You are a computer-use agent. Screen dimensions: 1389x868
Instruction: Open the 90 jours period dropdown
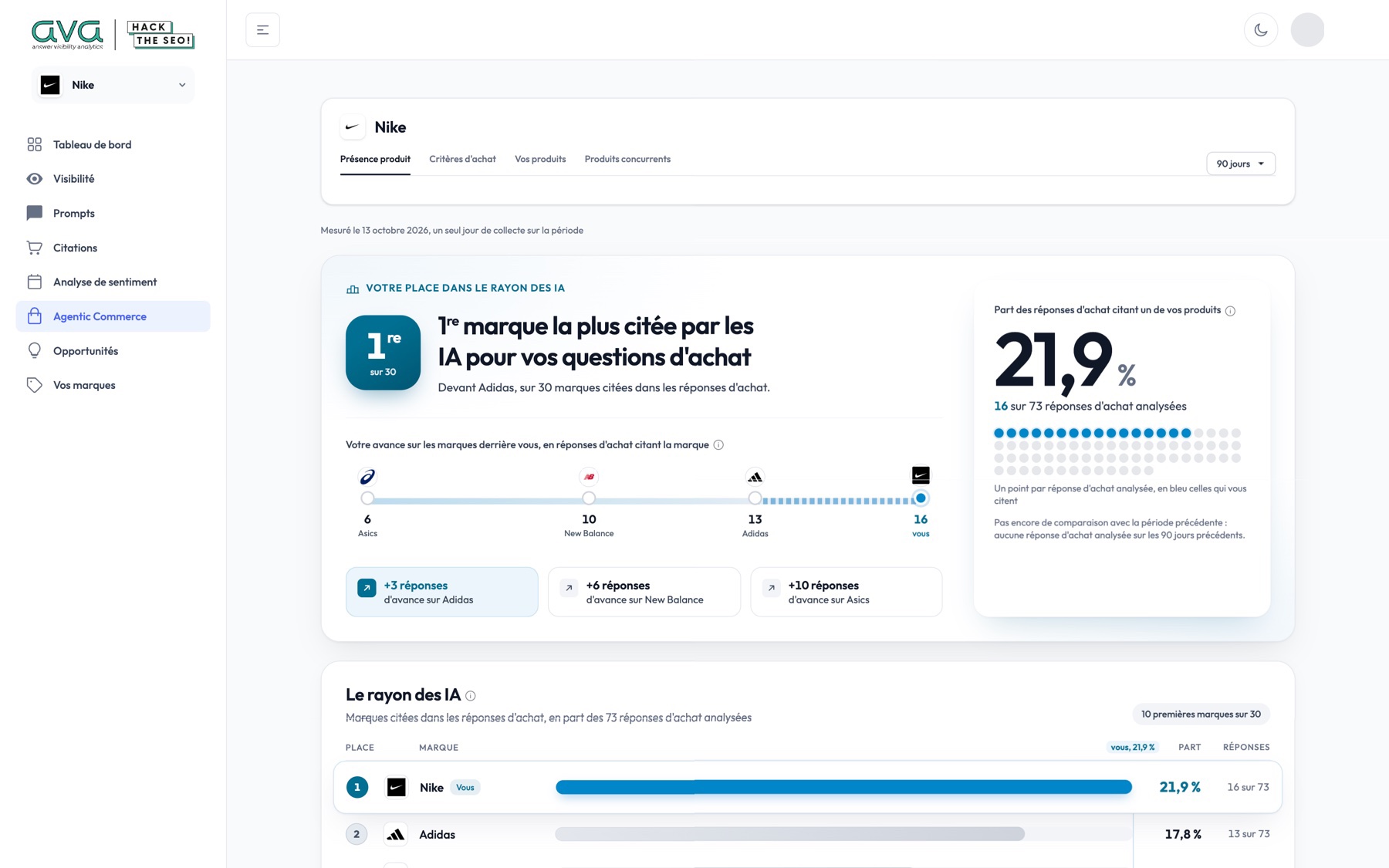(1240, 164)
